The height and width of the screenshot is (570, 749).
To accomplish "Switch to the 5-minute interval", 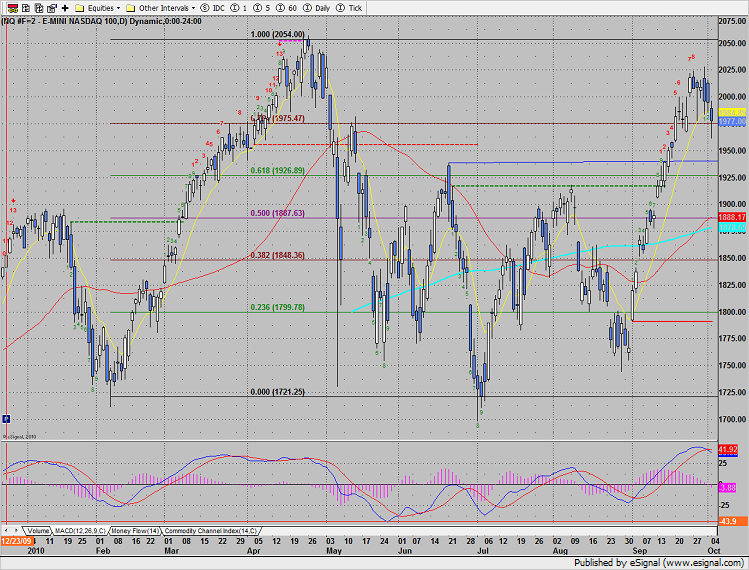I will point(261,8).
